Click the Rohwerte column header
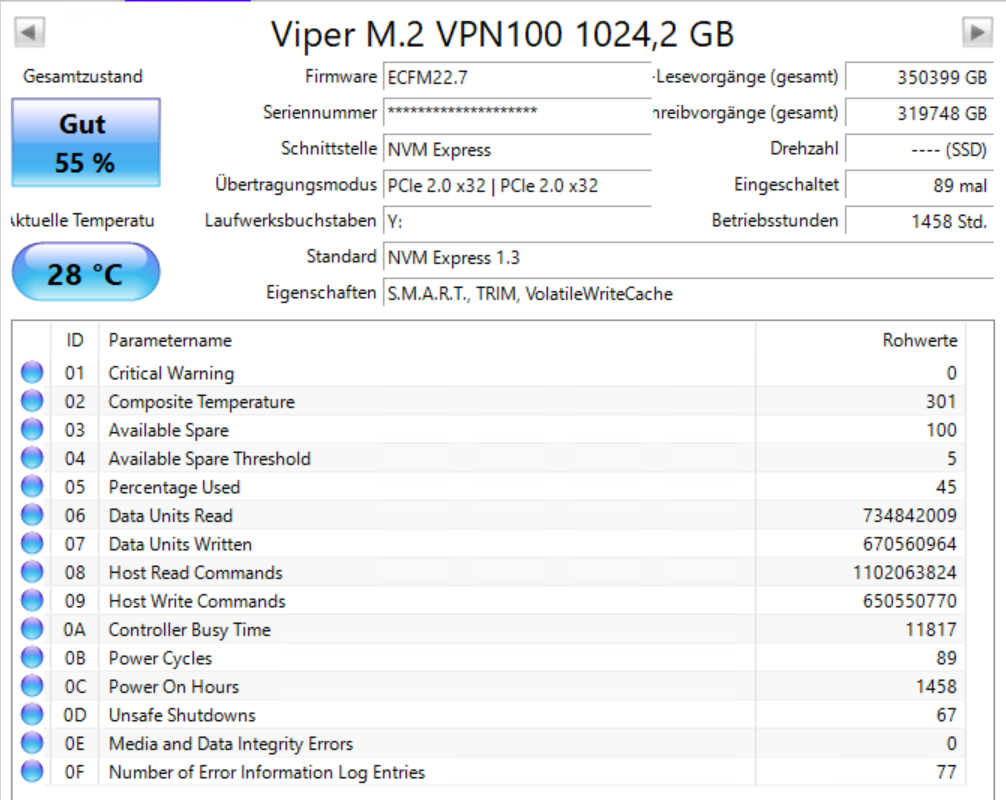Image resolution: width=1006 pixels, height=800 pixels. [860, 340]
